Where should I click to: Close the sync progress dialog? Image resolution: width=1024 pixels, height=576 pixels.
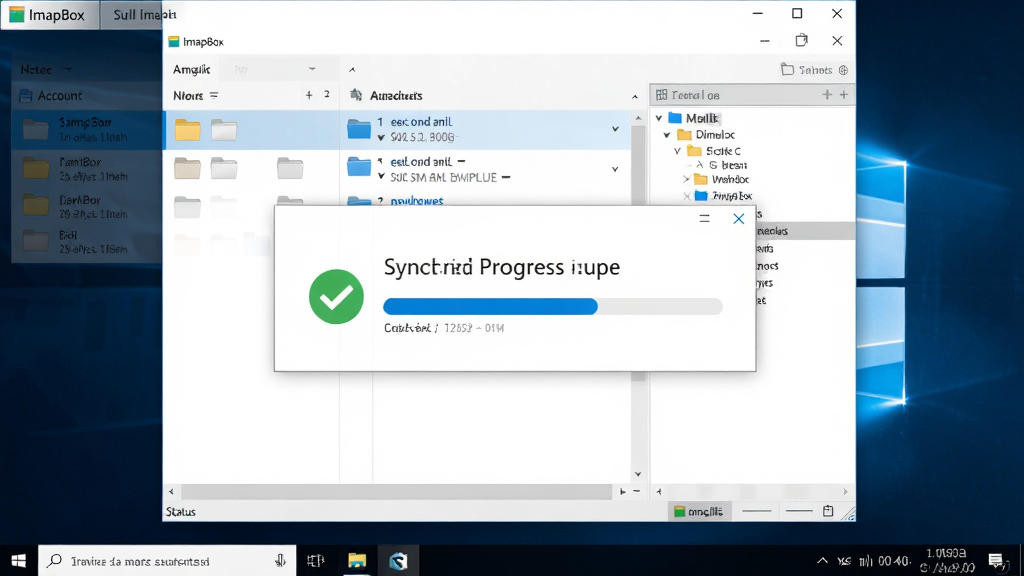[739, 219]
